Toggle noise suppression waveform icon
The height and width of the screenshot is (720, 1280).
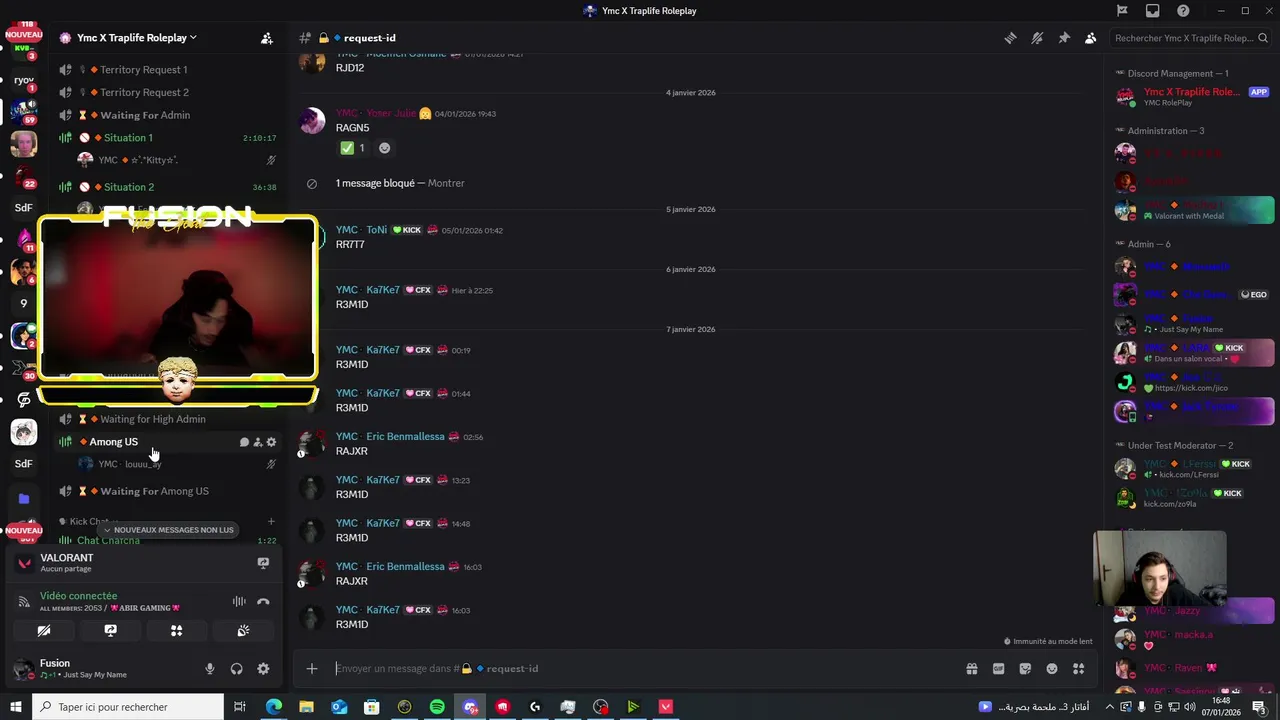pos(239,601)
